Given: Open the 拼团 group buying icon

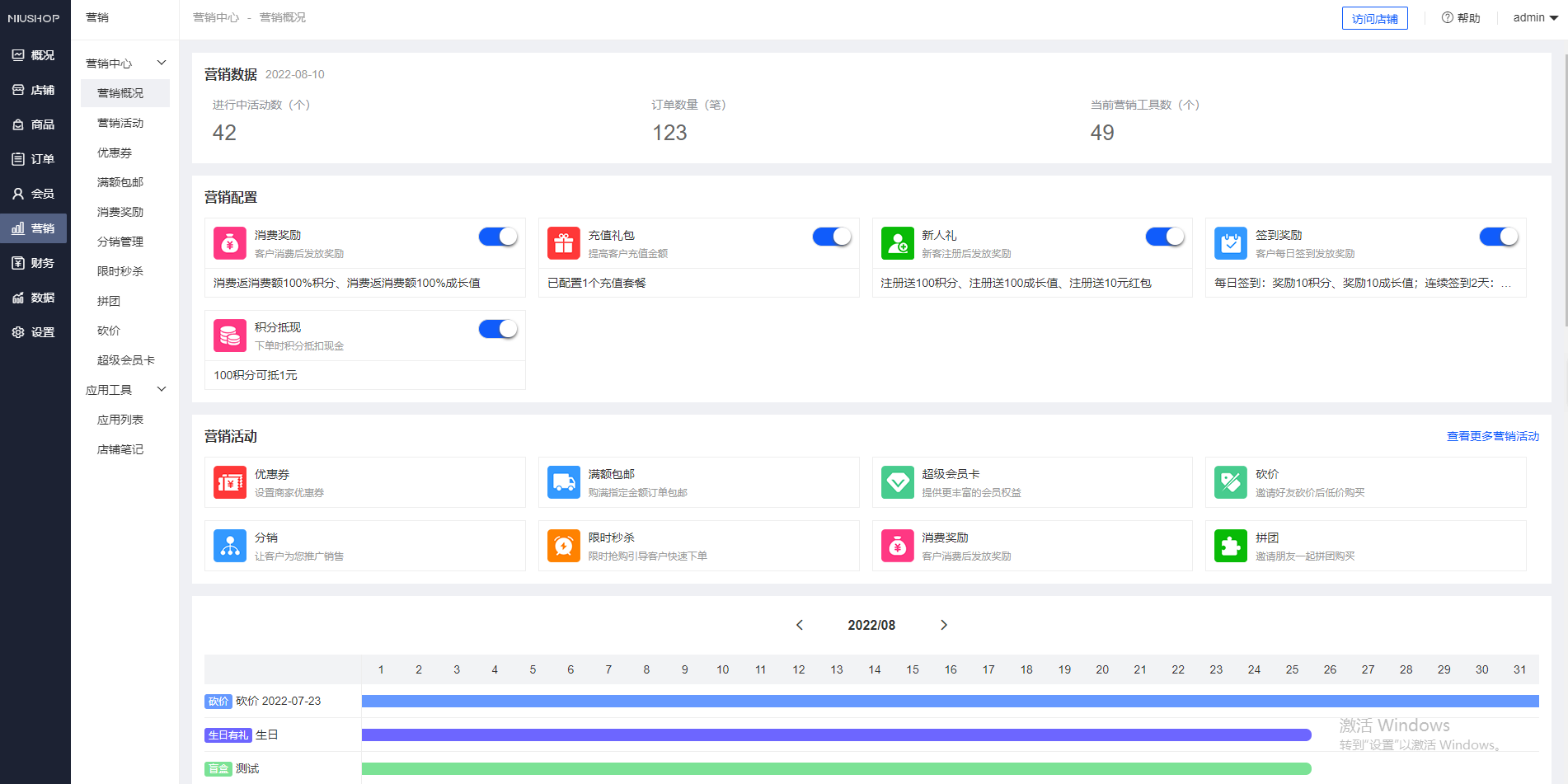Looking at the screenshot, I should (1230, 545).
